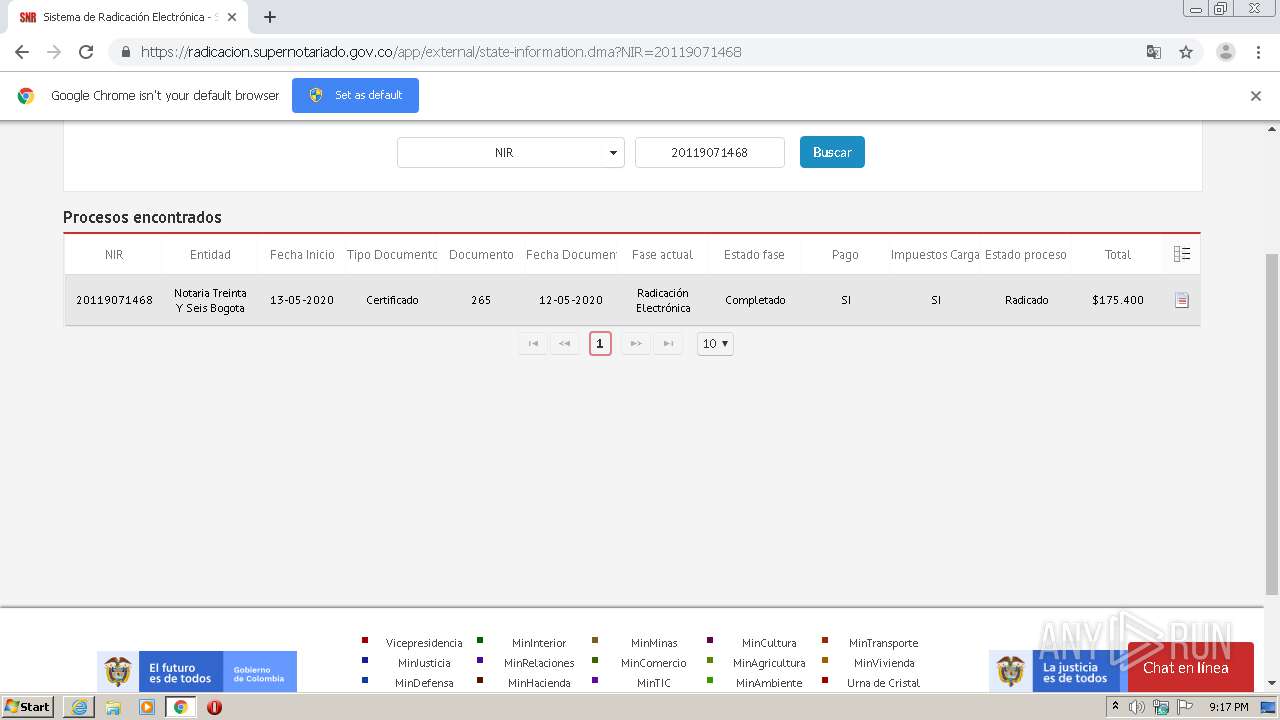Go to previous page of results
Viewport: 1280px width, 720px height.
click(564, 343)
